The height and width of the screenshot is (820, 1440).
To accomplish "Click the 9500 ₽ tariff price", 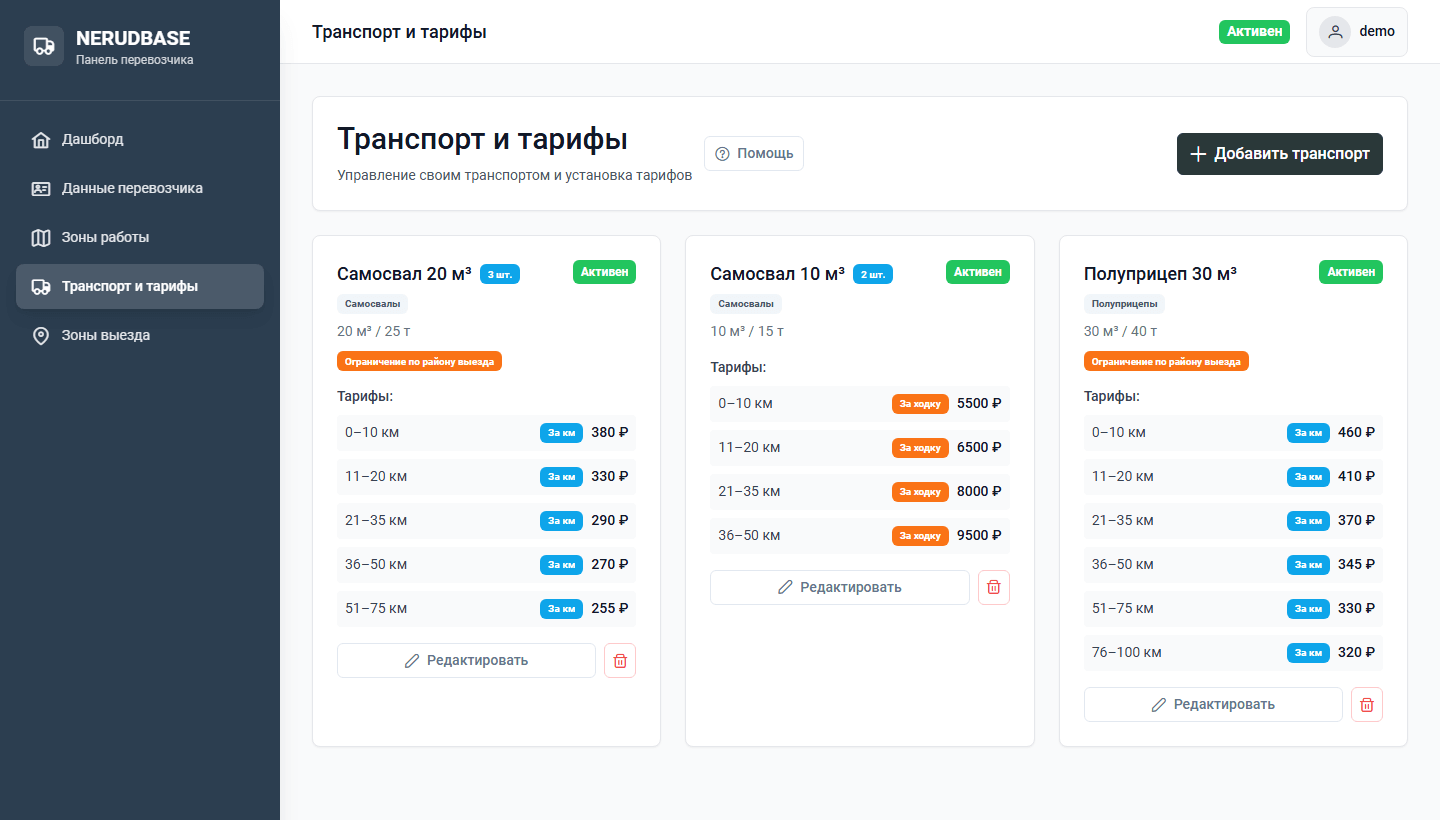I will click(979, 536).
